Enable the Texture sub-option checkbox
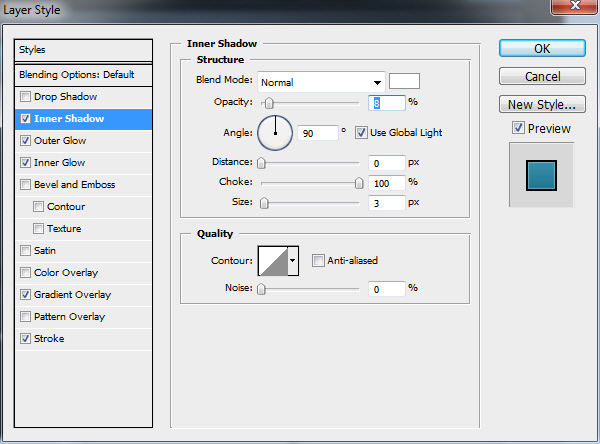 pos(38,229)
